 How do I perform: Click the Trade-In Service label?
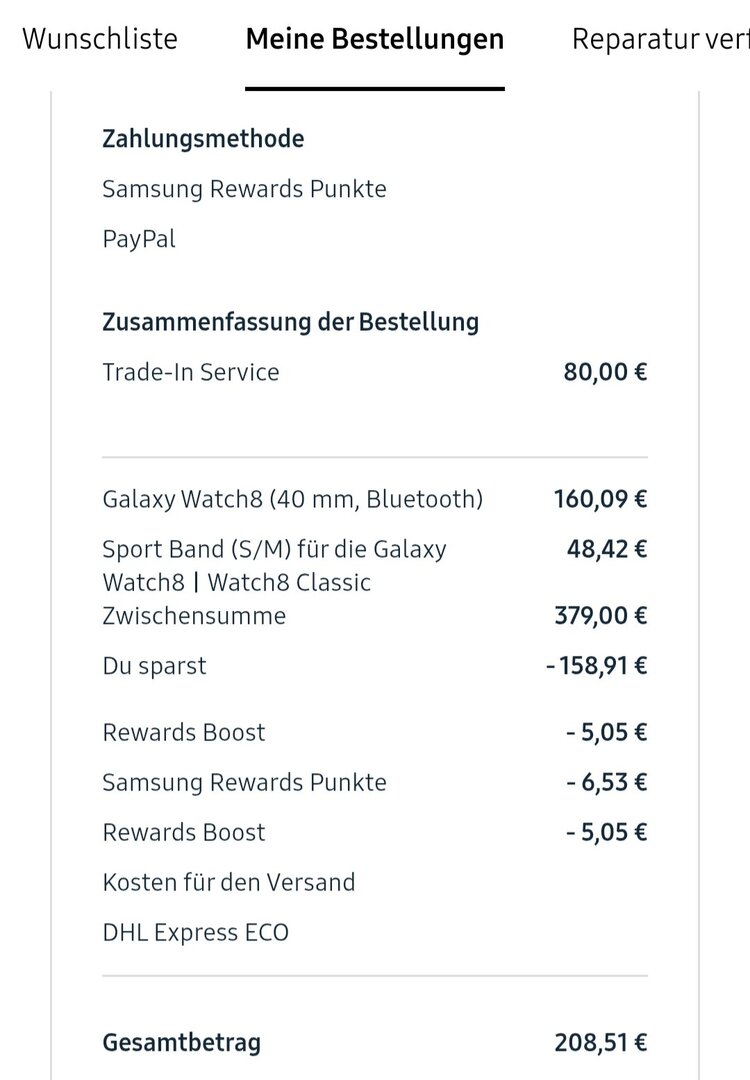point(191,372)
